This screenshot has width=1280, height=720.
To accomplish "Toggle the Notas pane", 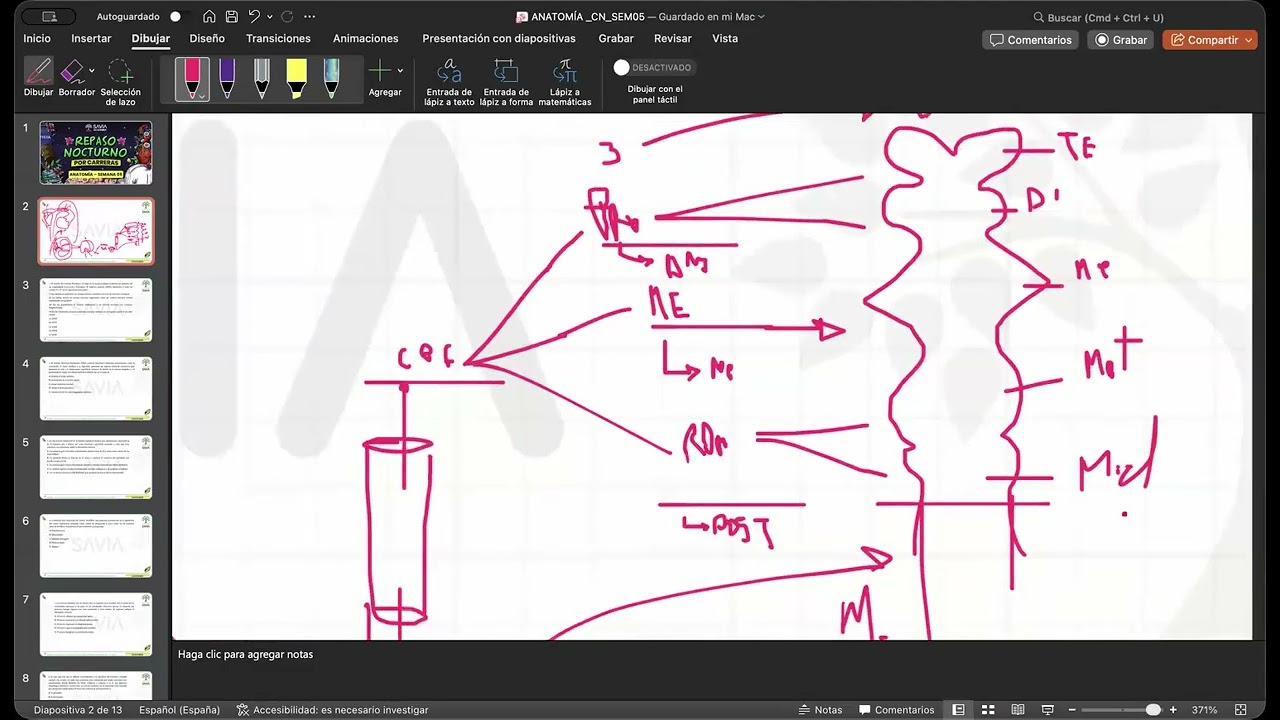I will coord(820,710).
